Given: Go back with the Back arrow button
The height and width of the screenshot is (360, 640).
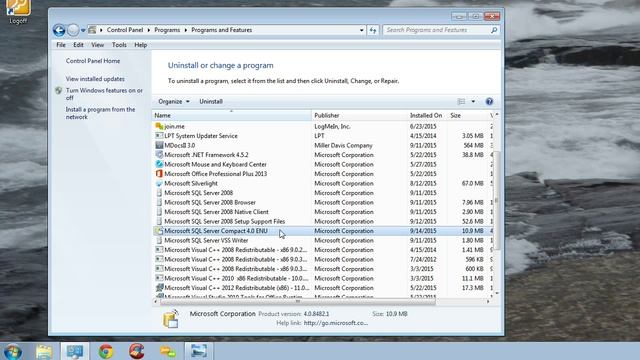Looking at the screenshot, I should [59, 30].
